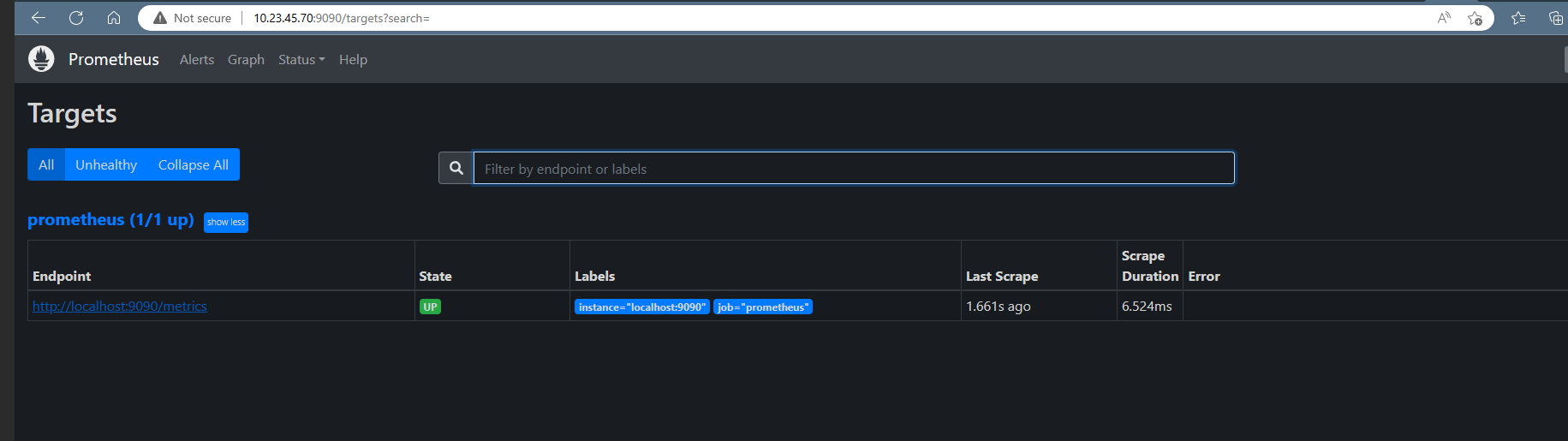This screenshot has width=1568, height=441.
Task: Collapse prometheus group with show less
Action: 226,223
